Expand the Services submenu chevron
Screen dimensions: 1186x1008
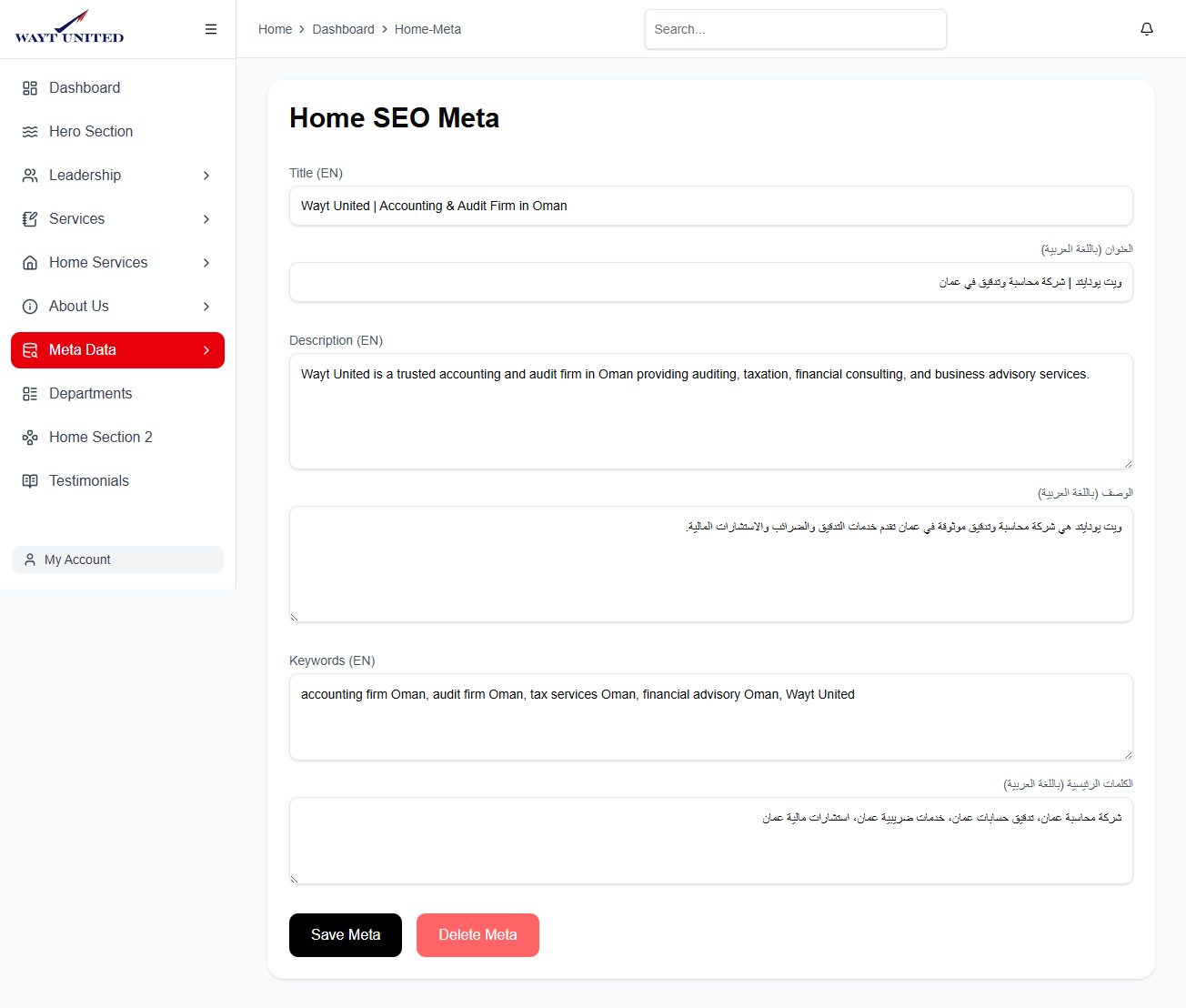[206, 219]
